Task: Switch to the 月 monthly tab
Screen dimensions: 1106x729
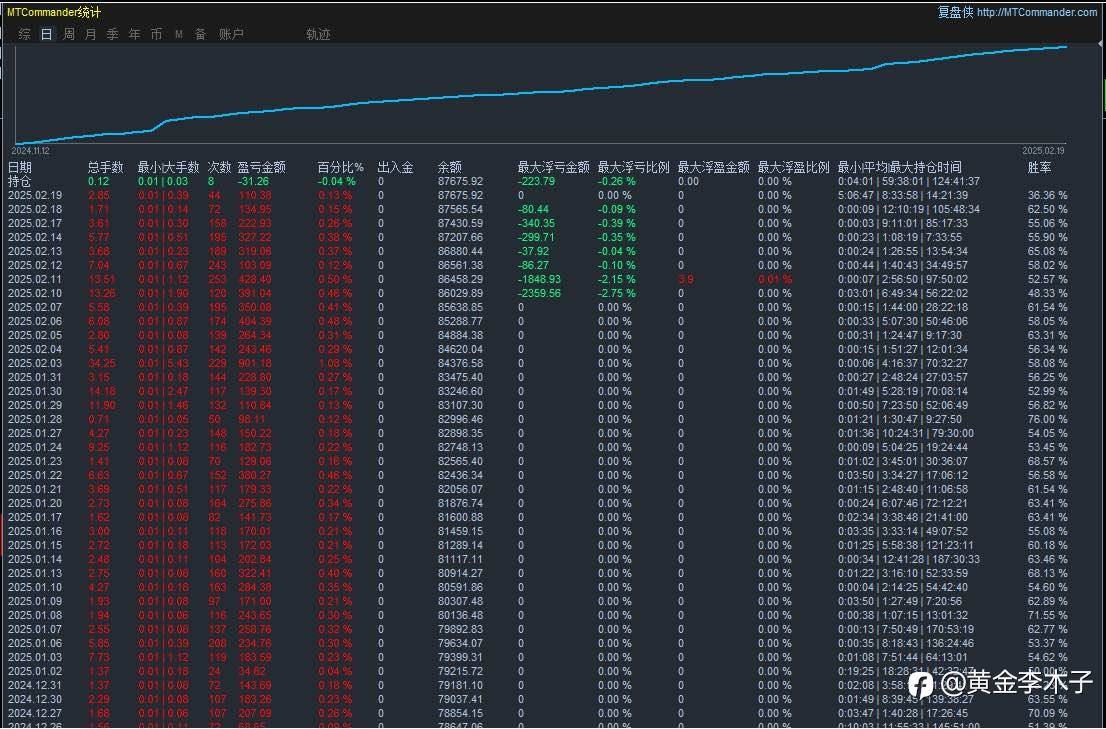Action: click(90, 34)
